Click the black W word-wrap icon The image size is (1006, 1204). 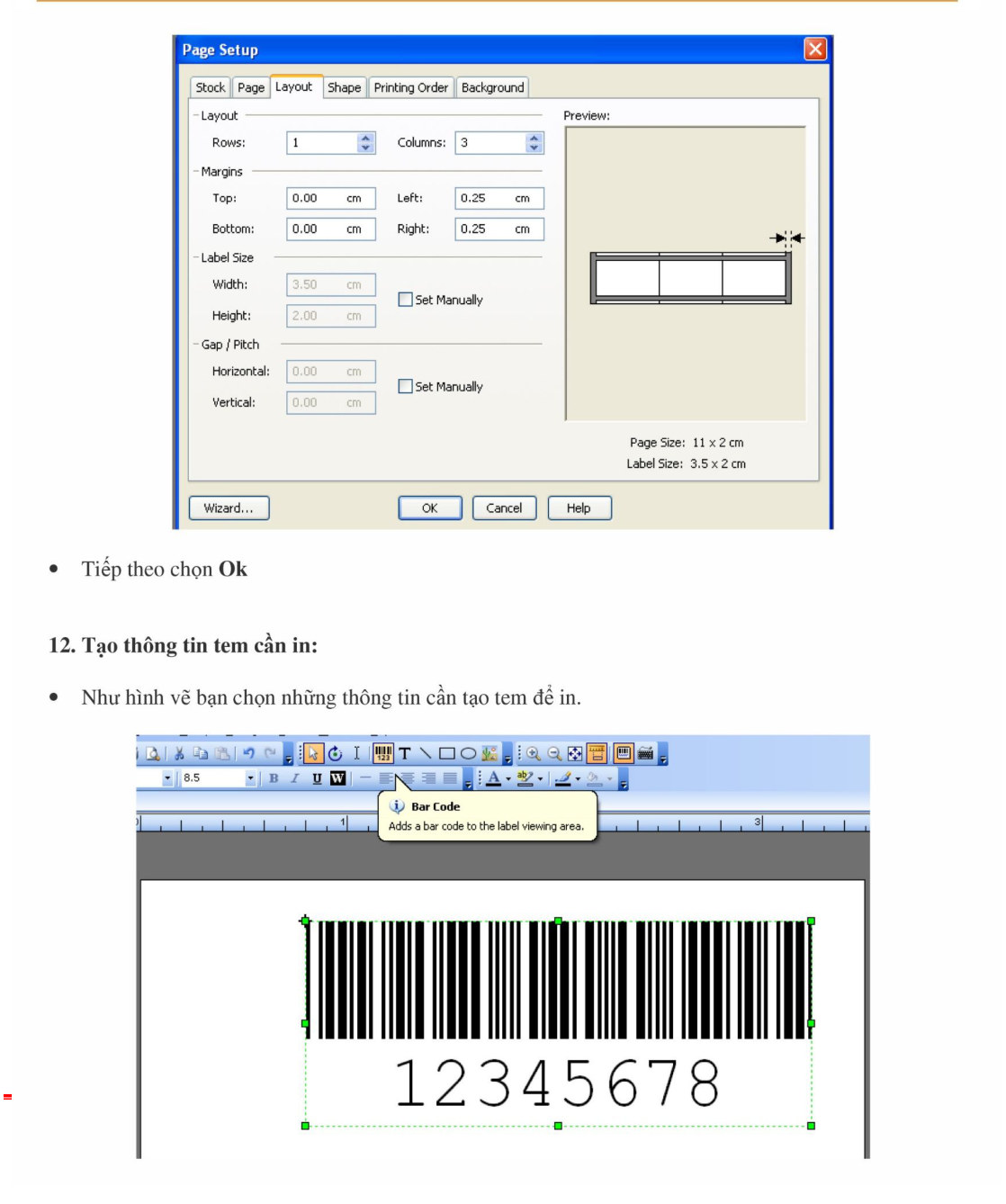pyautogui.click(x=337, y=778)
